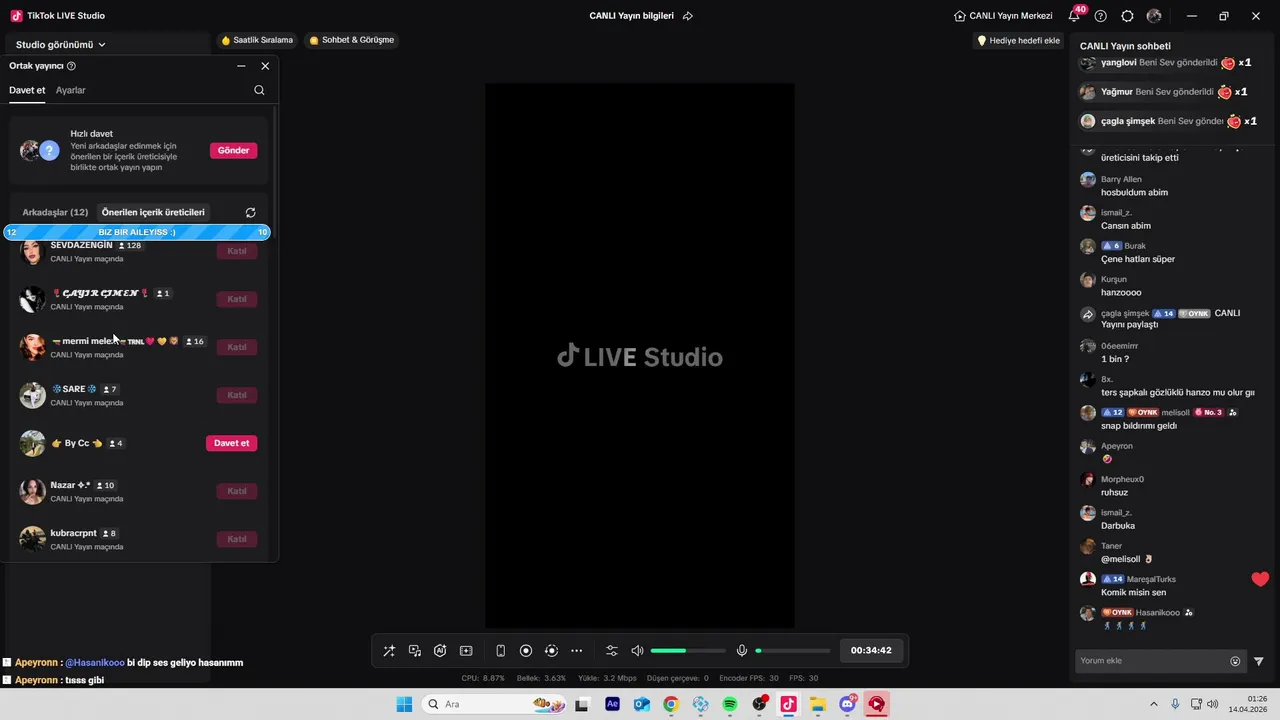Image resolution: width=1280 pixels, height=720 pixels.
Task: Click the dashed-circle replay capture icon
Action: (551, 651)
